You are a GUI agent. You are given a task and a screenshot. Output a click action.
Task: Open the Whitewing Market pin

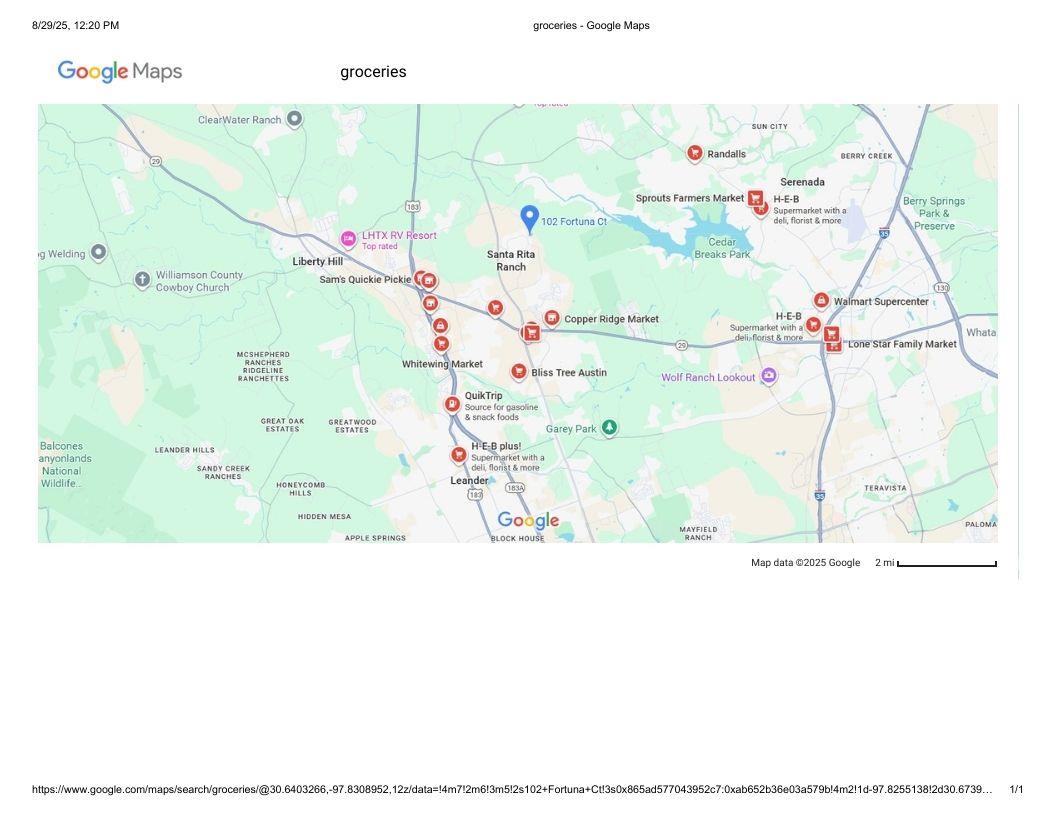tap(441, 344)
